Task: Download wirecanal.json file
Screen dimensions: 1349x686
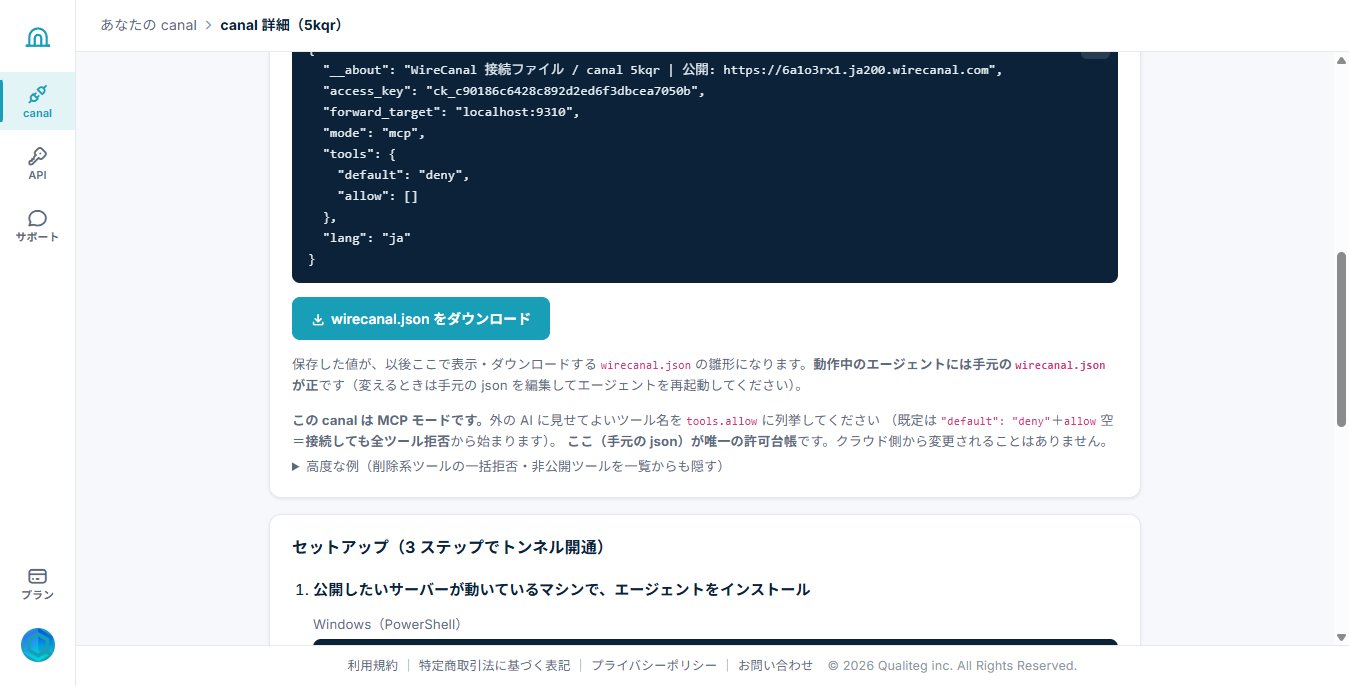Action: 421,319
